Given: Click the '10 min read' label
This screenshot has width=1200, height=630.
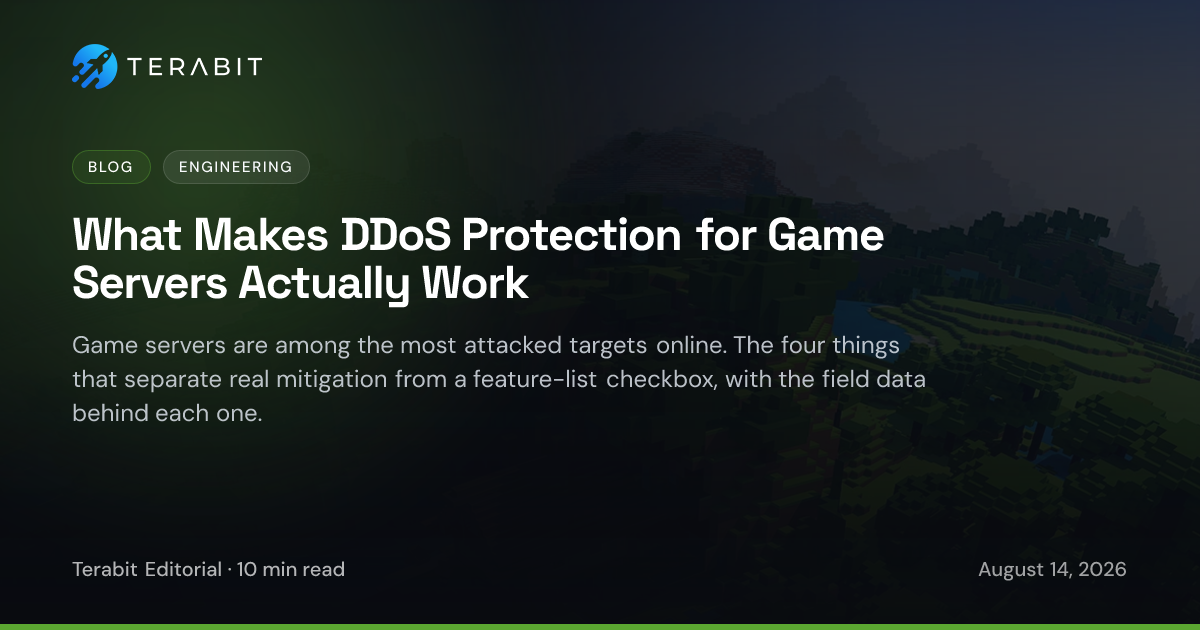Looking at the screenshot, I should (291, 569).
